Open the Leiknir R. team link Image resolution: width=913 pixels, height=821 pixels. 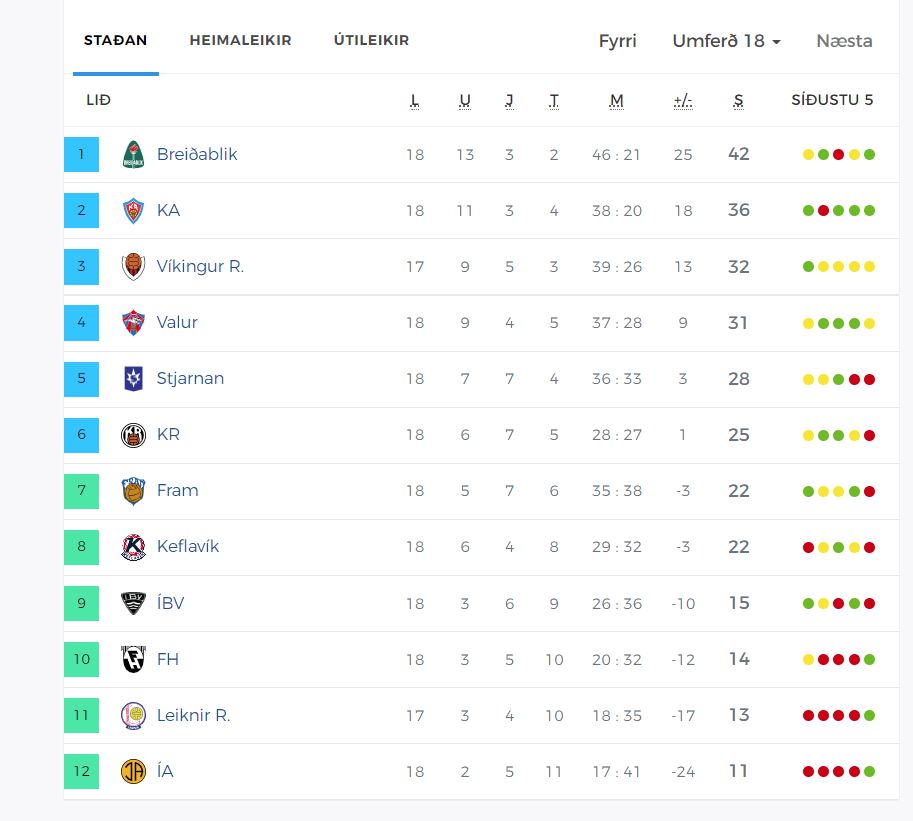(x=193, y=715)
